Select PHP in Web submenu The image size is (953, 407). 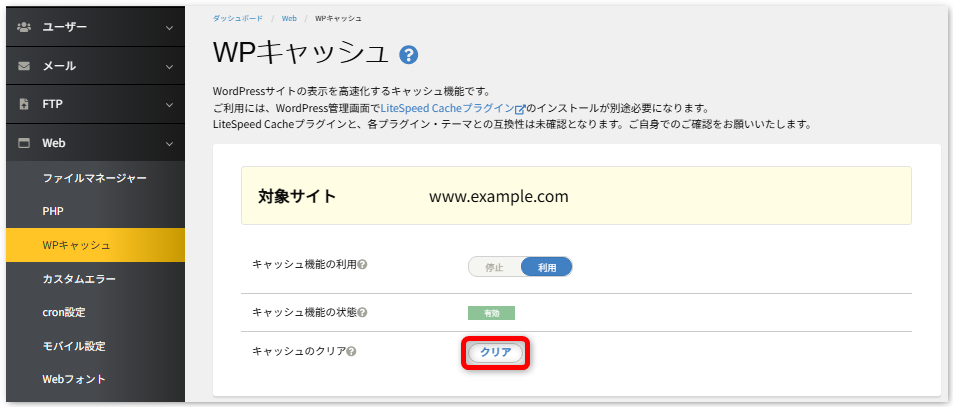pos(53,211)
